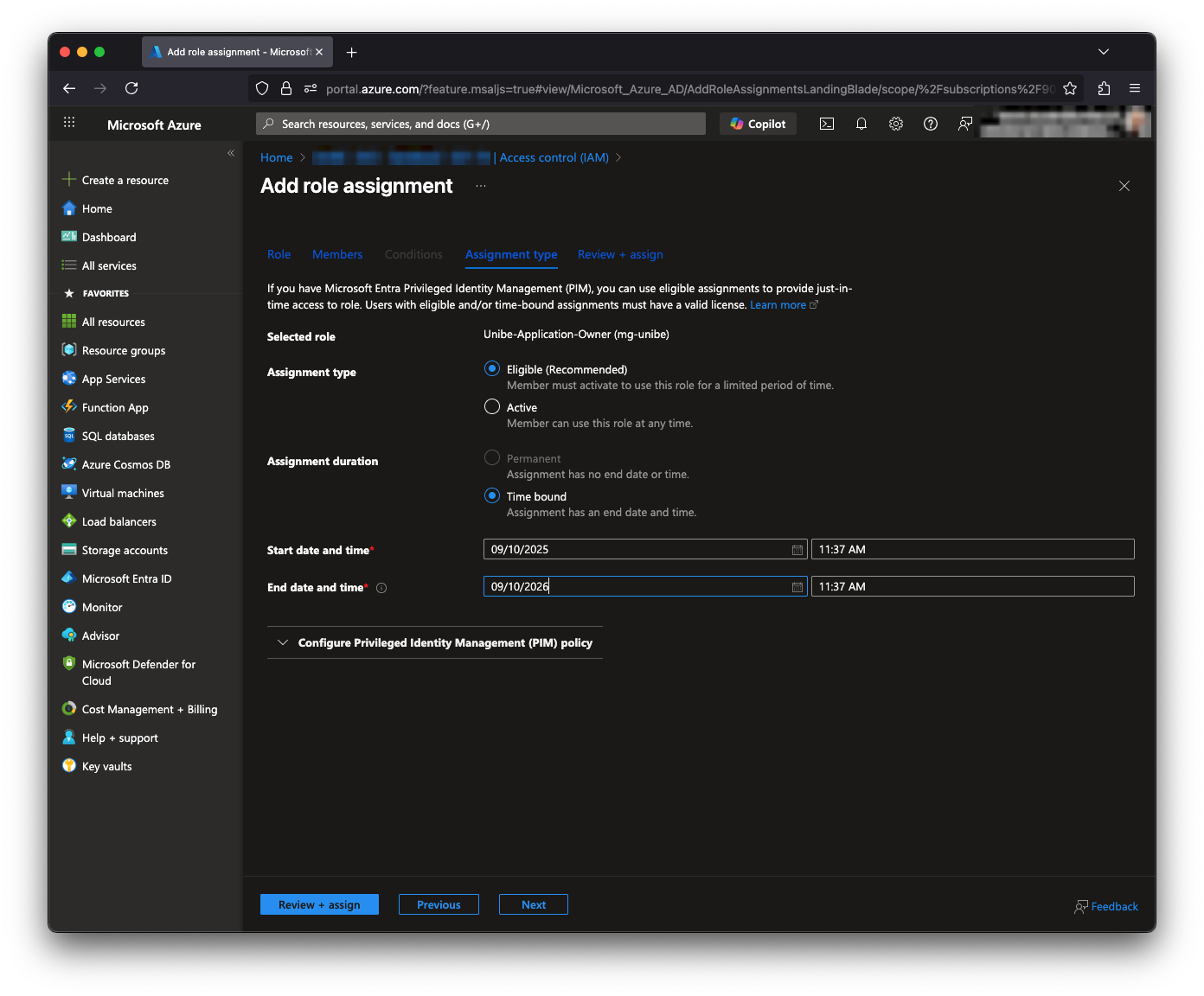Open the ellipsis menu beside page title

coord(481,186)
